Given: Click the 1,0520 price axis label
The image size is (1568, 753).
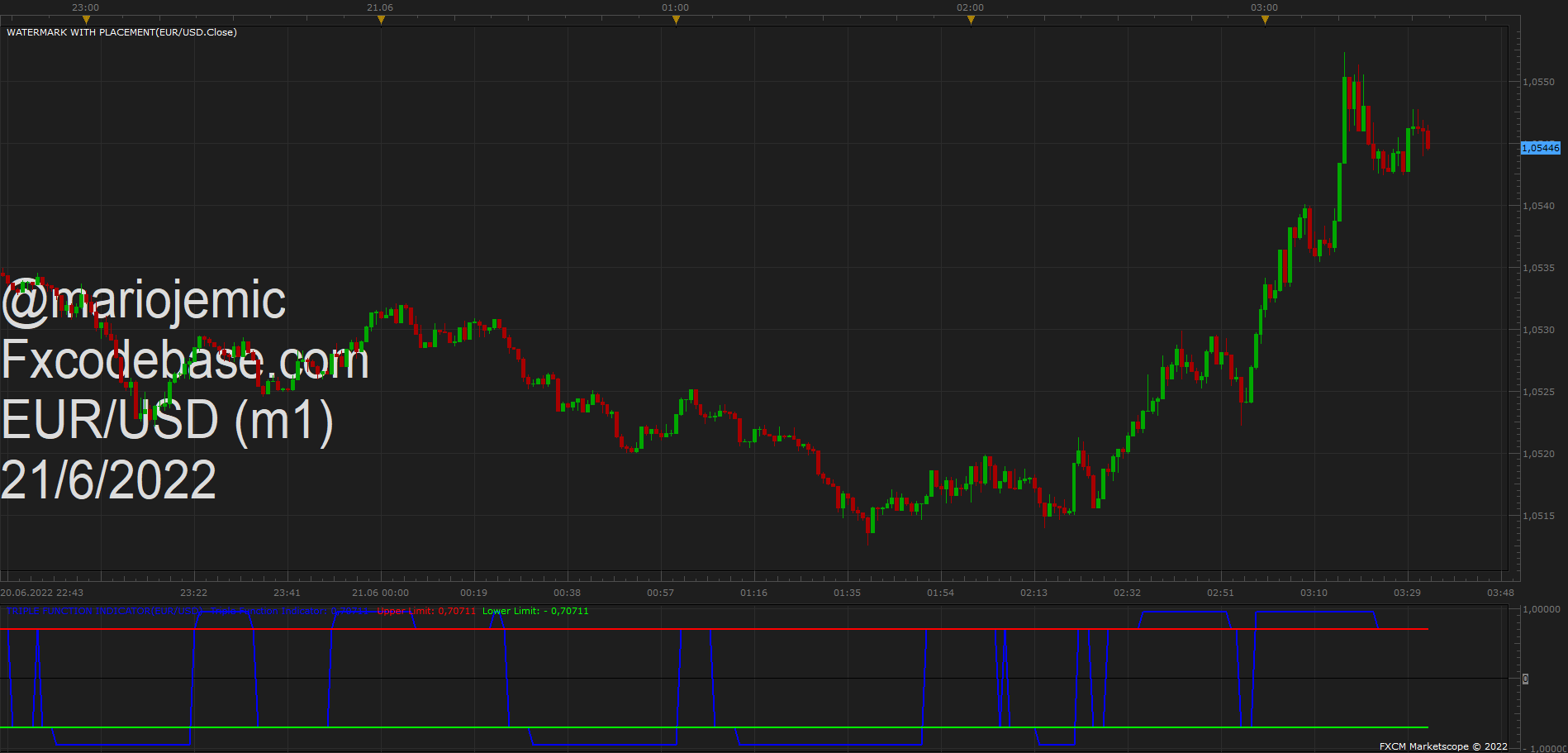Looking at the screenshot, I should click(1539, 454).
